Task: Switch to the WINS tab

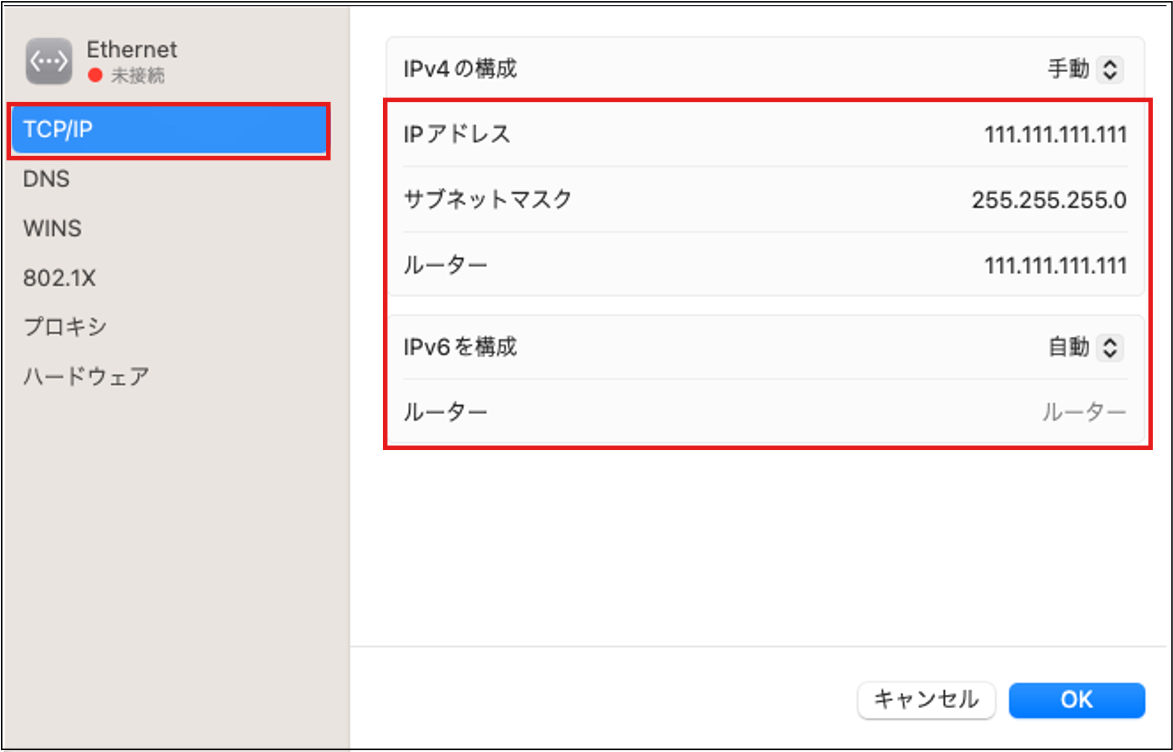Action: pos(52,228)
